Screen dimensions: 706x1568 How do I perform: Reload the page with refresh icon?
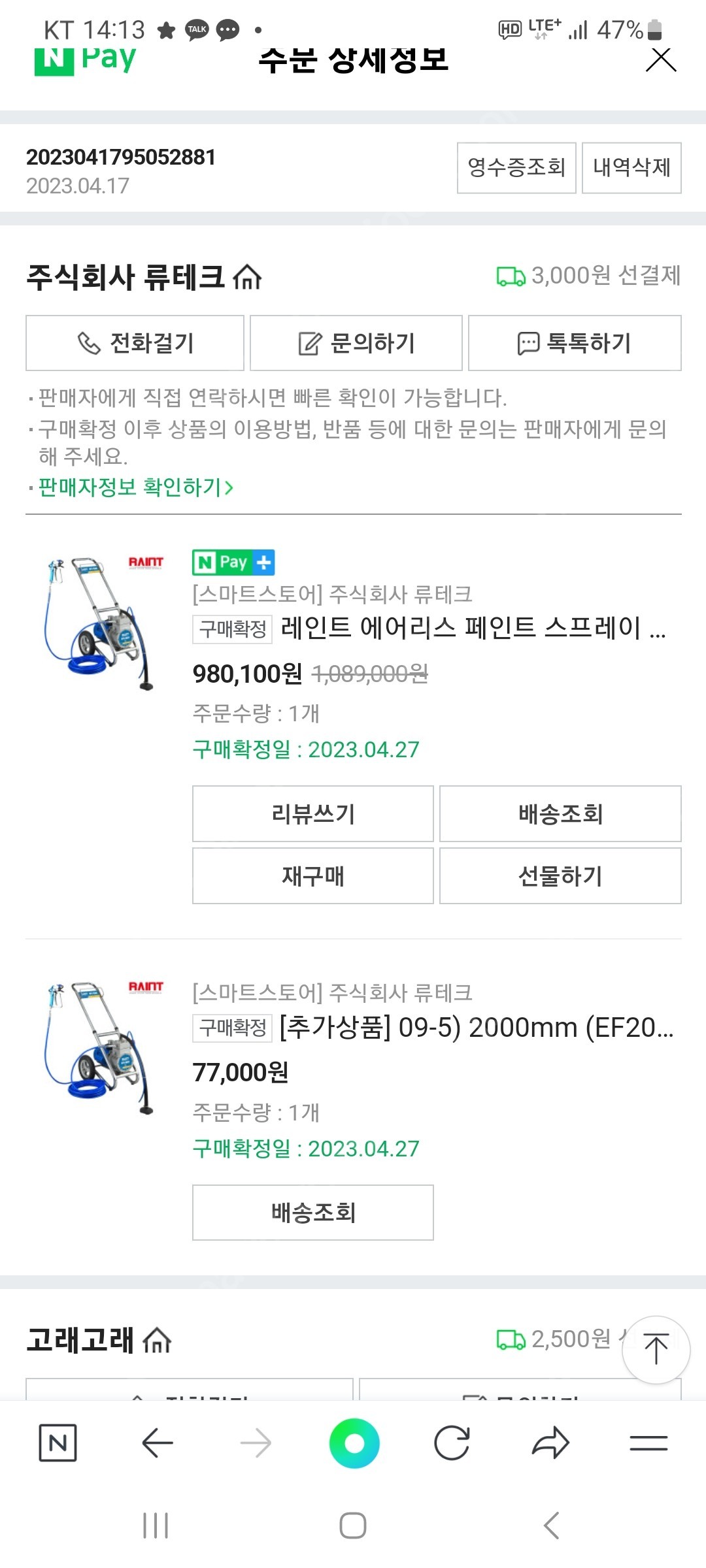point(452,1443)
